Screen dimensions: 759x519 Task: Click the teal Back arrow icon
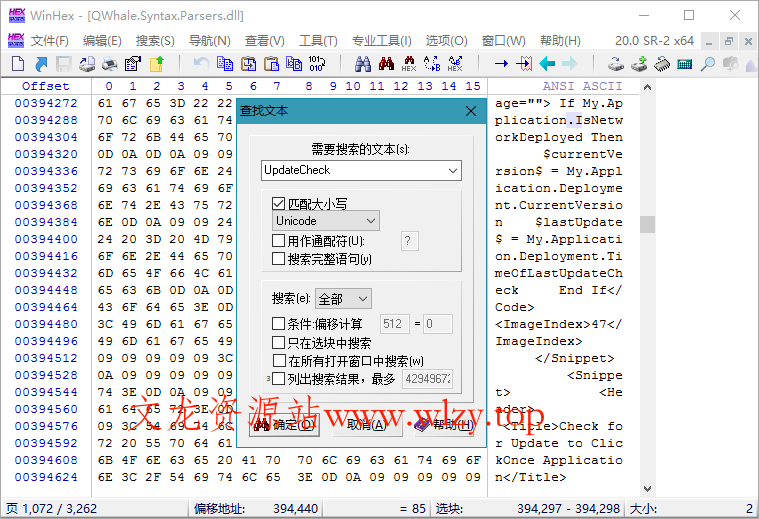547,63
